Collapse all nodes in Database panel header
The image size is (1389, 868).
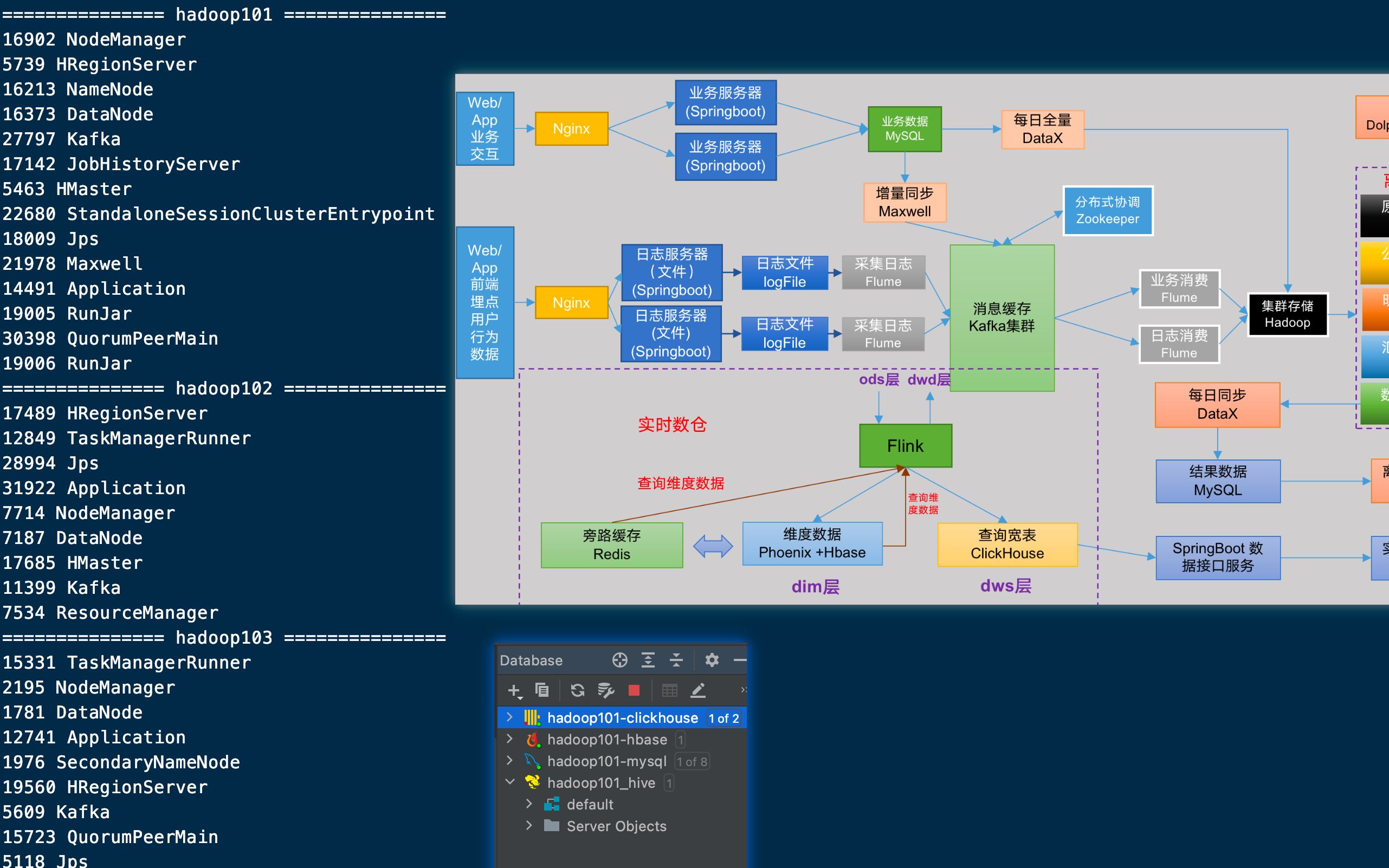[676, 660]
